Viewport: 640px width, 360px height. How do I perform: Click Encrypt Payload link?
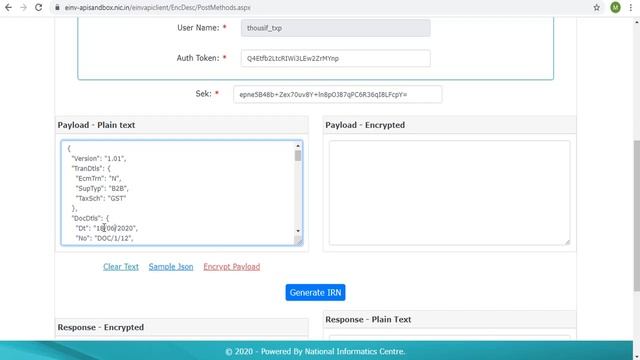click(x=231, y=267)
